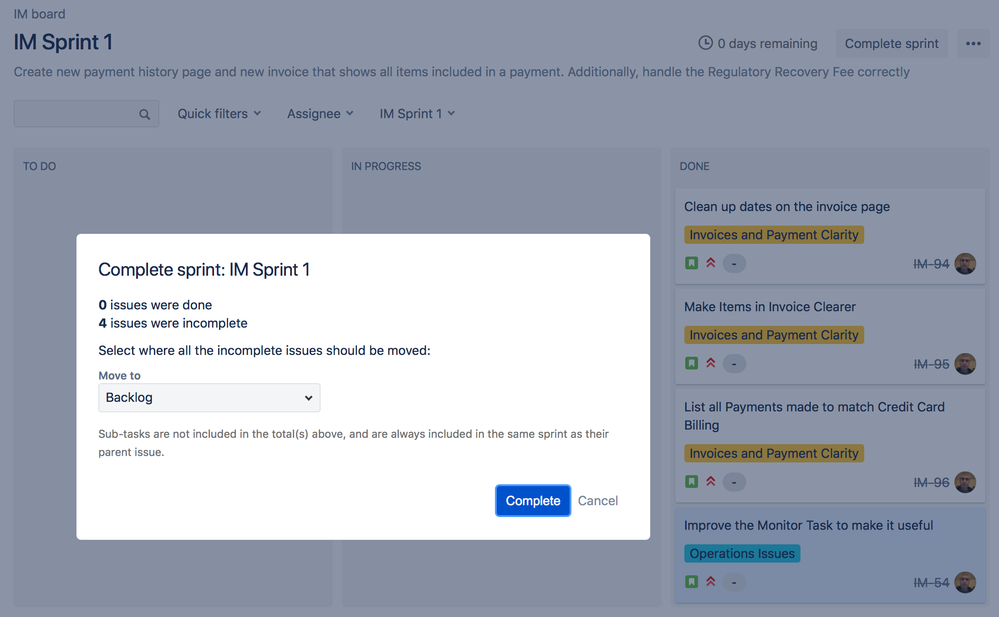Focus the board search input field

[x=87, y=113]
